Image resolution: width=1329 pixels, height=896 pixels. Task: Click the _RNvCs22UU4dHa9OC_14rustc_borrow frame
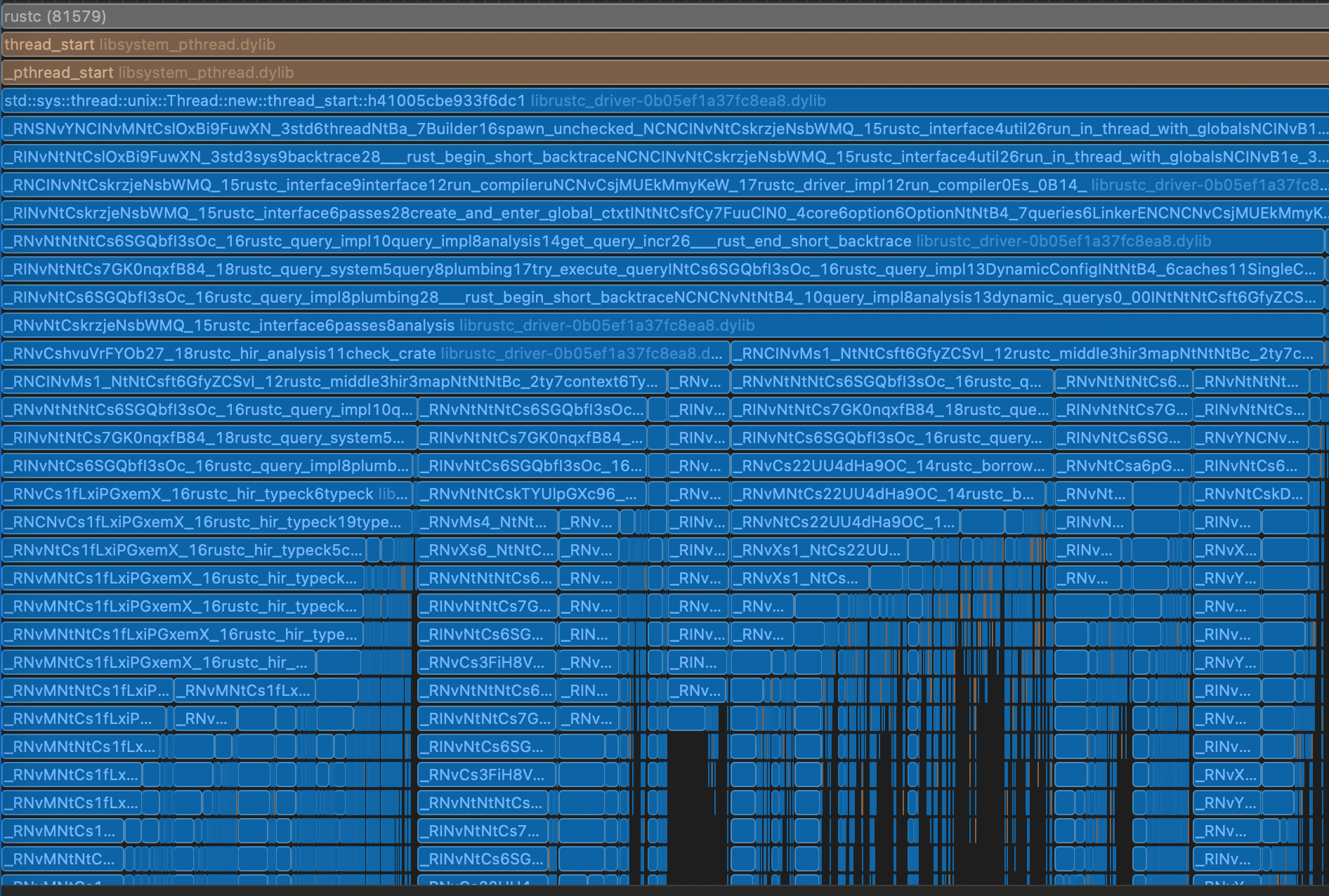pyautogui.click(x=889, y=466)
